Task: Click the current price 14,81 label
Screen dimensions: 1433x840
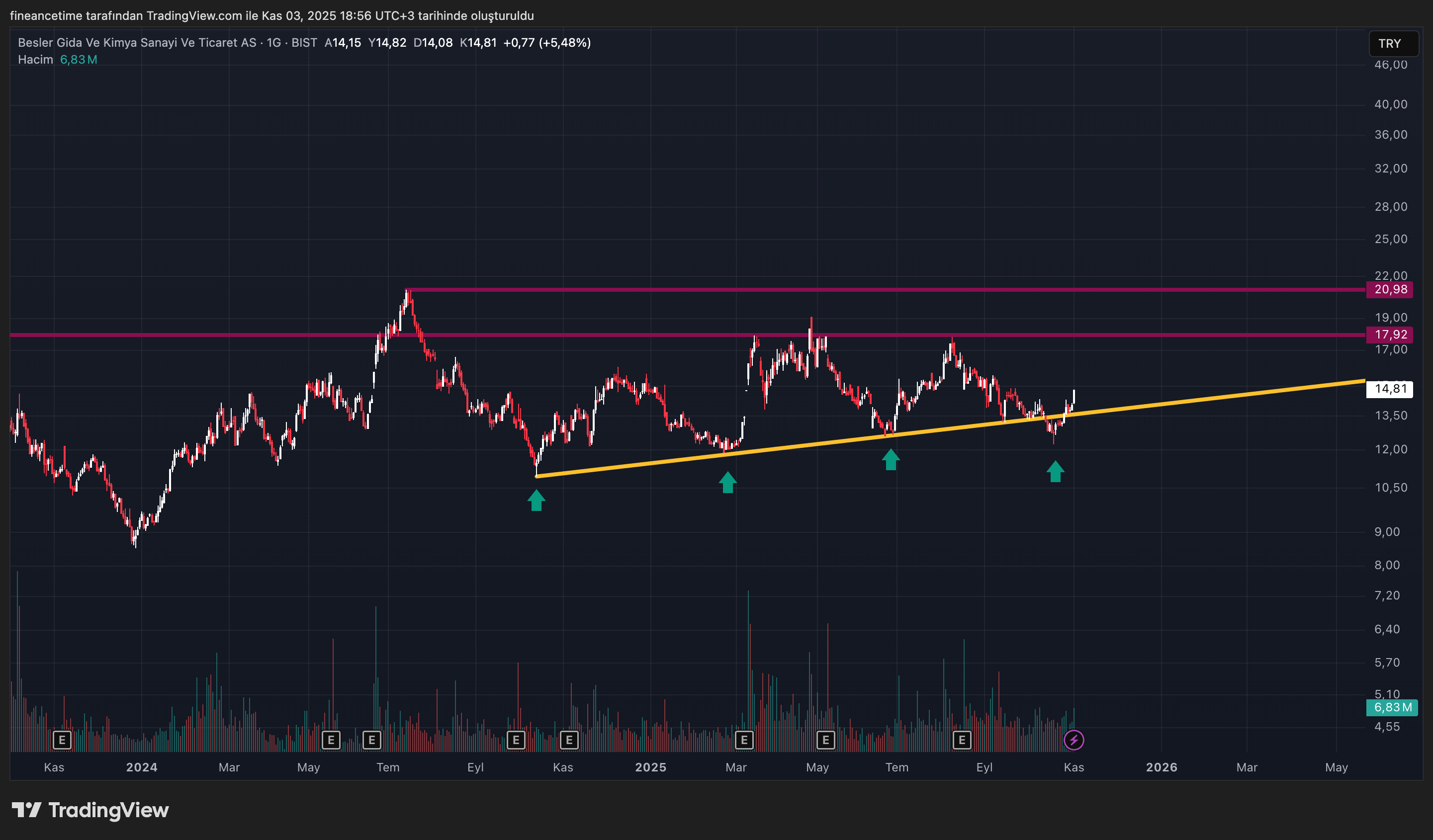Action: 1390,389
